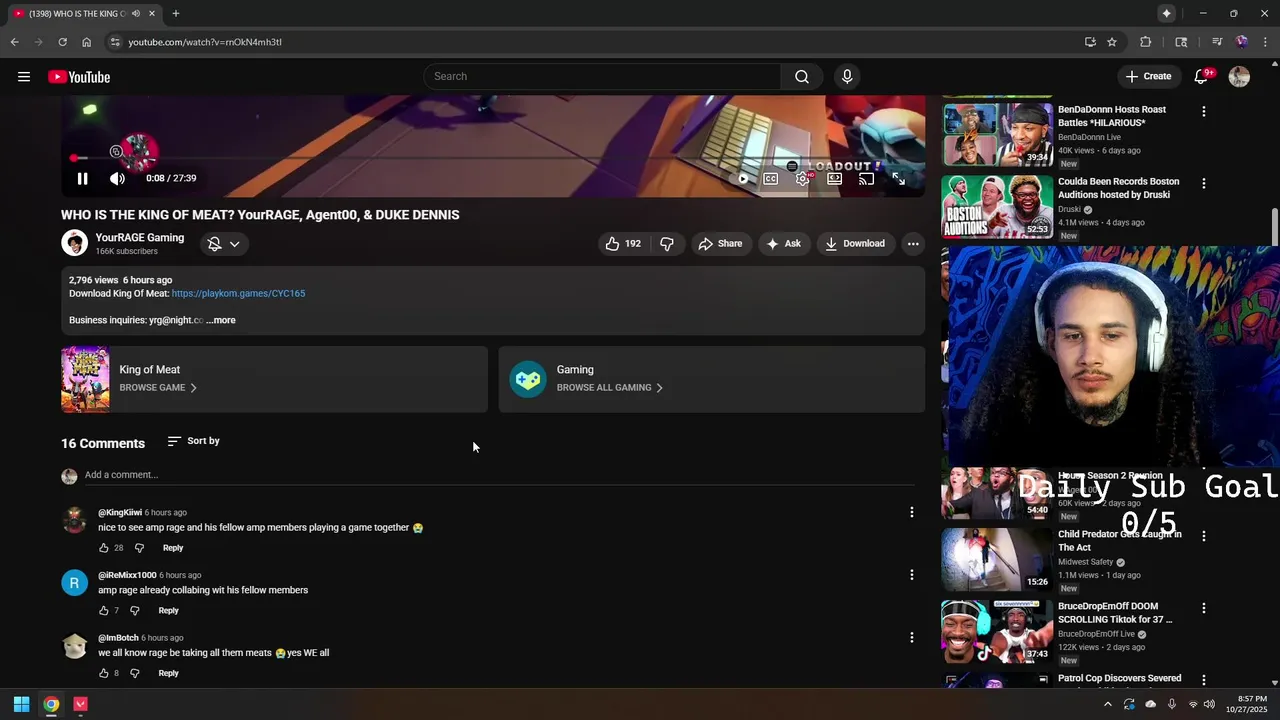Open the YourRAGE Gaming channel name
The height and width of the screenshot is (720, 1280).
(140, 238)
